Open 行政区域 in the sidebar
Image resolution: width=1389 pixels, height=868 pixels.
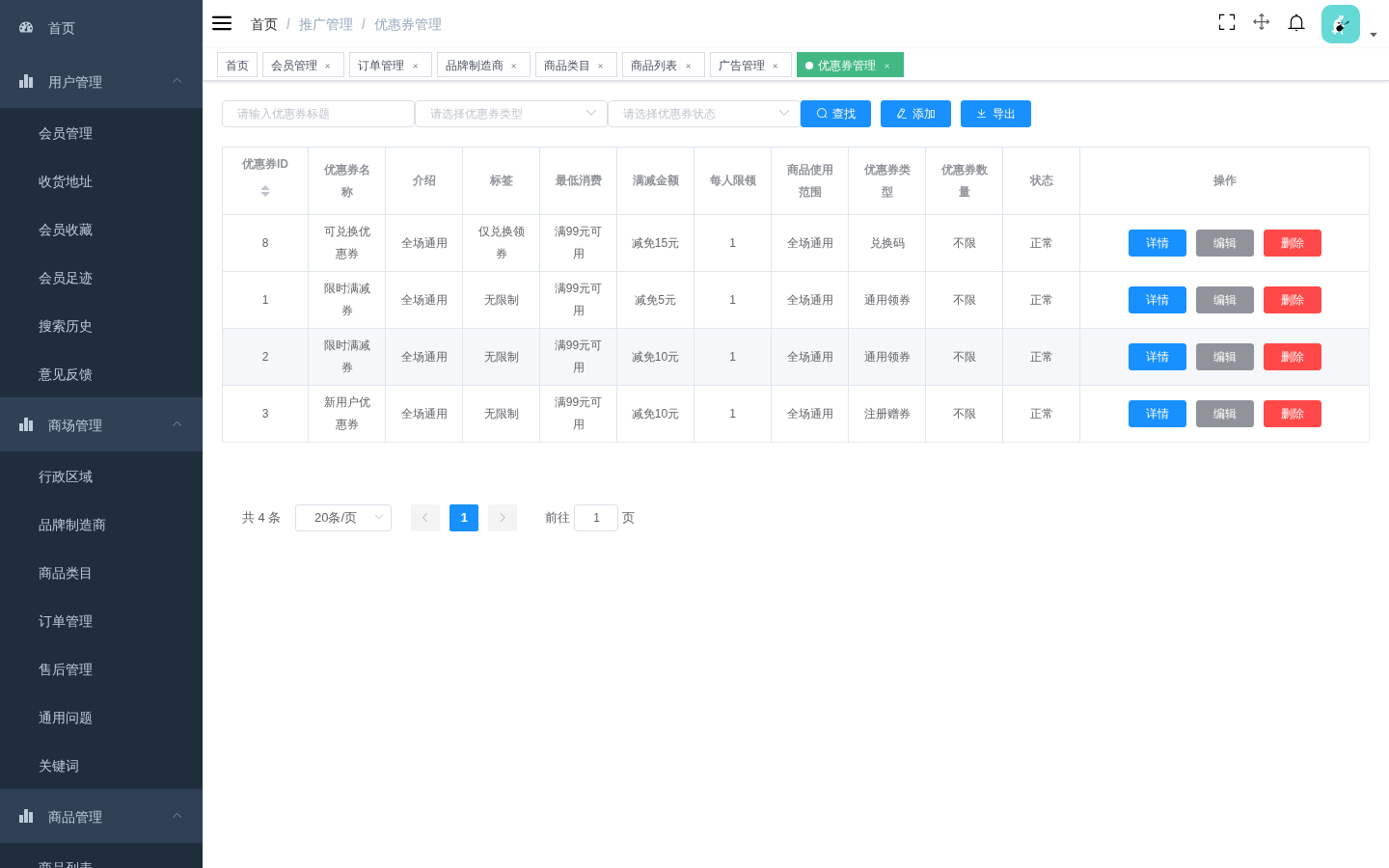coord(101,476)
